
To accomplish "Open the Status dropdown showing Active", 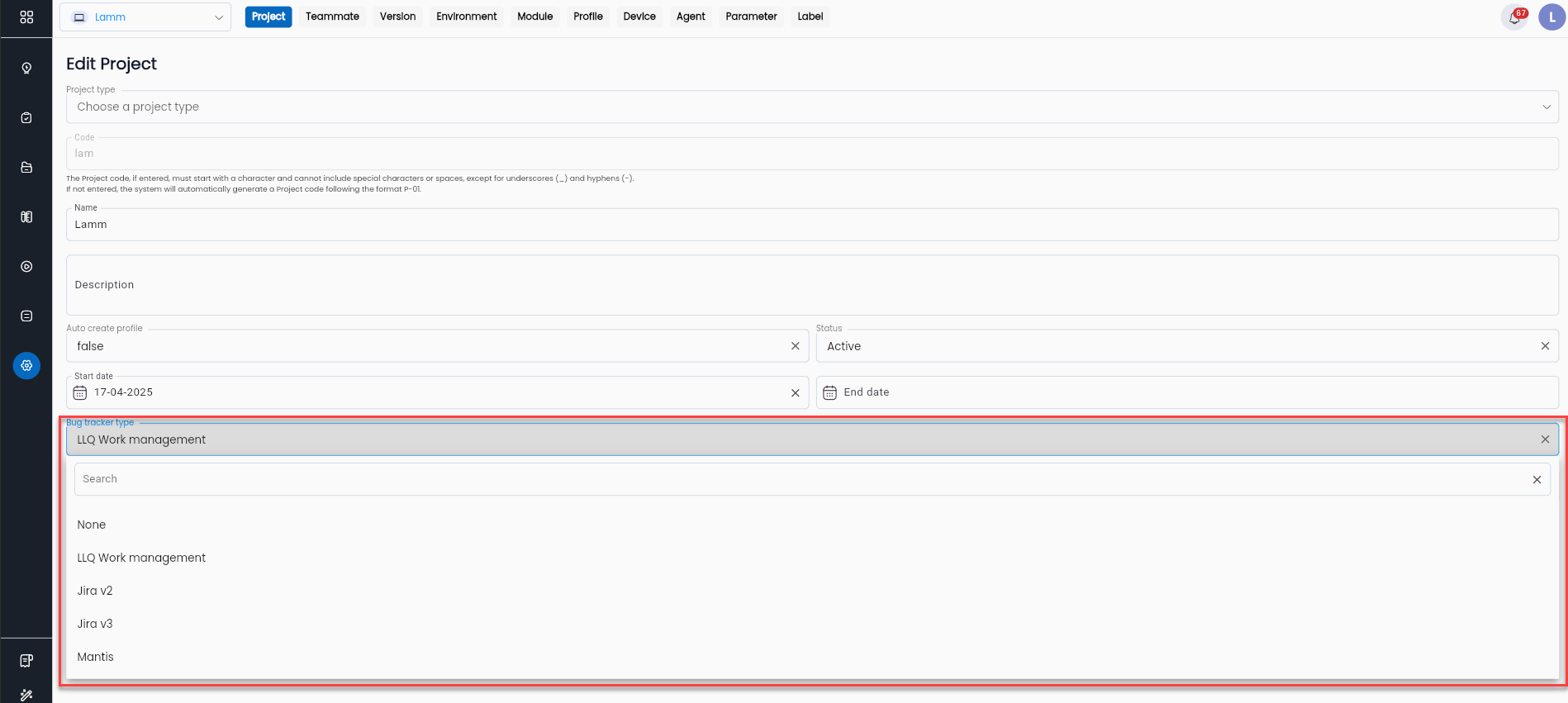I will click(x=1187, y=346).
